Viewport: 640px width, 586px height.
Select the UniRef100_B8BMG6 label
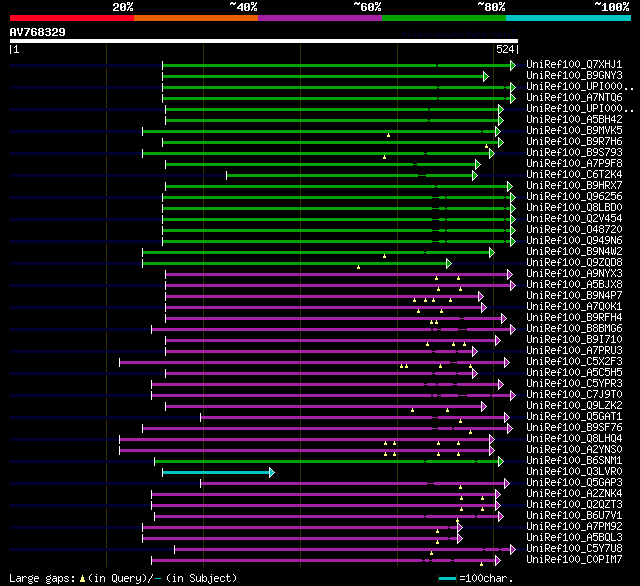(x=574, y=329)
